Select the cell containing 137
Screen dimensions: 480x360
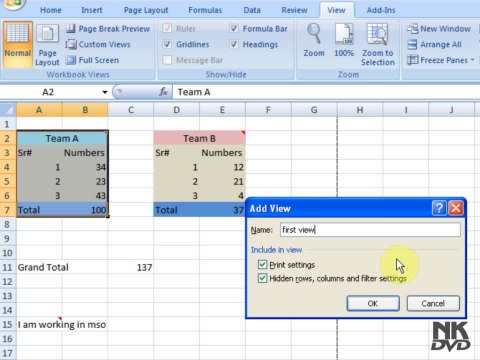[131, 267]
